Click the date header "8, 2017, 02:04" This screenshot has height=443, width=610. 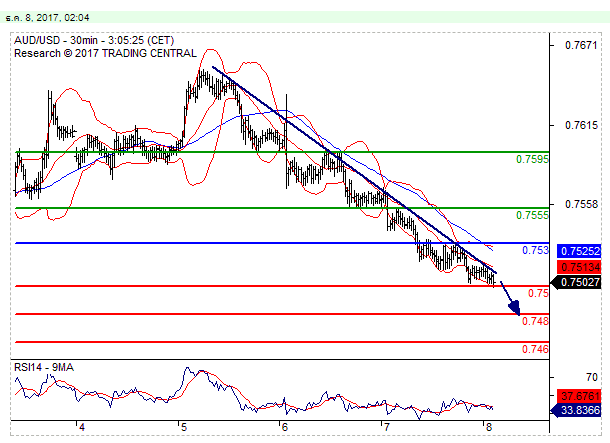pyautogui.click(x=57, y=18)
